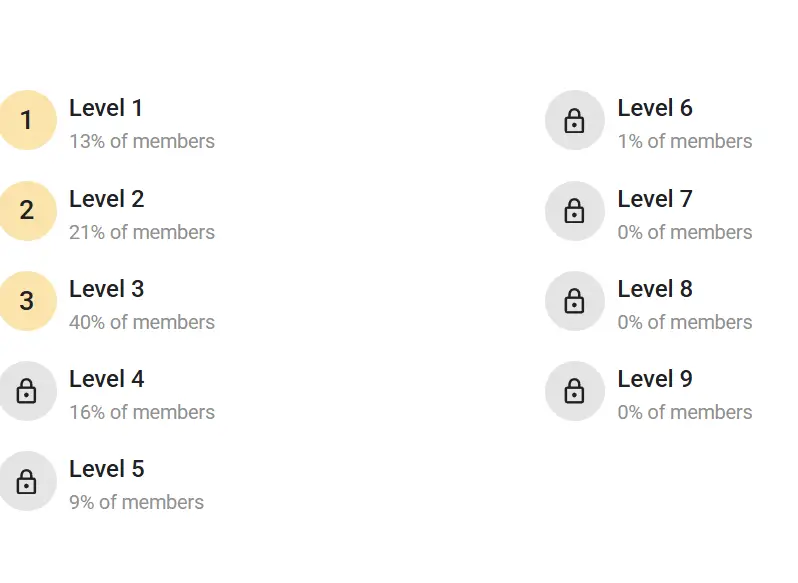This screenshot has width=798, height=583.
Task: Click the Level 1 yellow badge
Action: point(26,120)
